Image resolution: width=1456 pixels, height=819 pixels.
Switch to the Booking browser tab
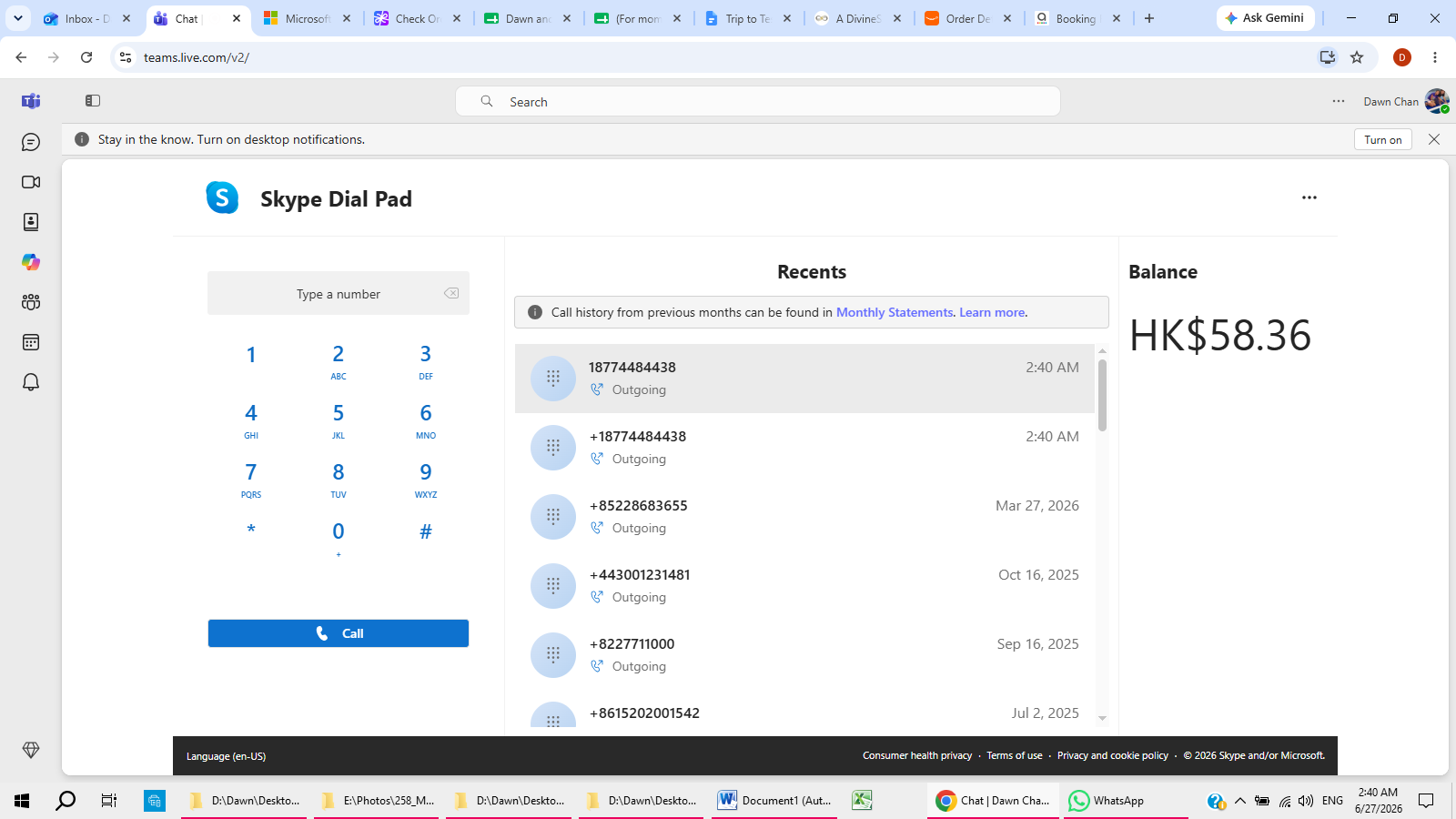coord(1077,18)
